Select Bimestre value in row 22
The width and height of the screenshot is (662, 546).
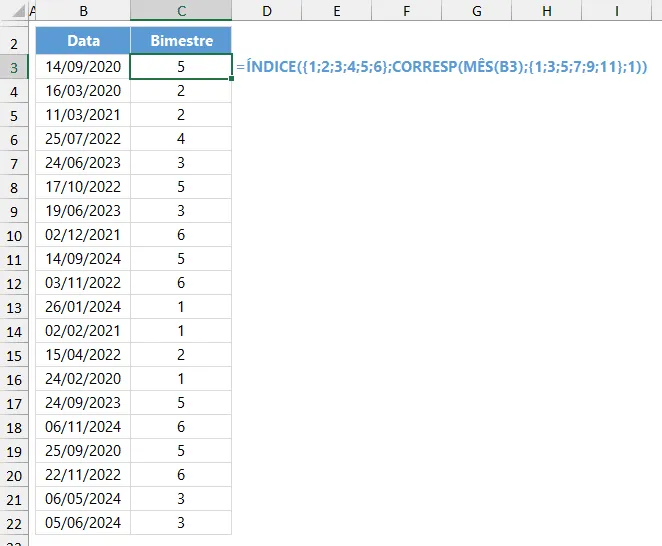[x=181, y=523]
